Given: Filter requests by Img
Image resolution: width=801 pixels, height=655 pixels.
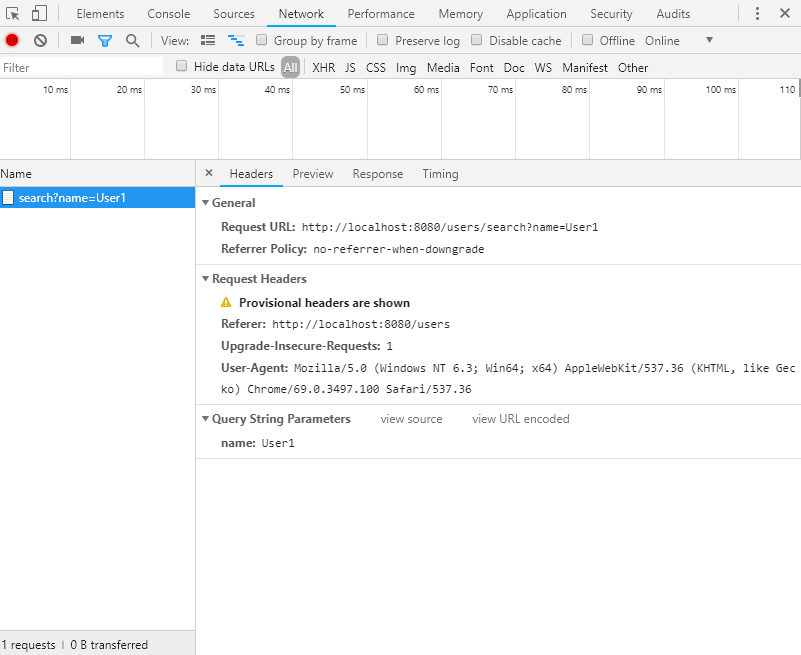Looking at the screenshot, I should click(406, 67).
